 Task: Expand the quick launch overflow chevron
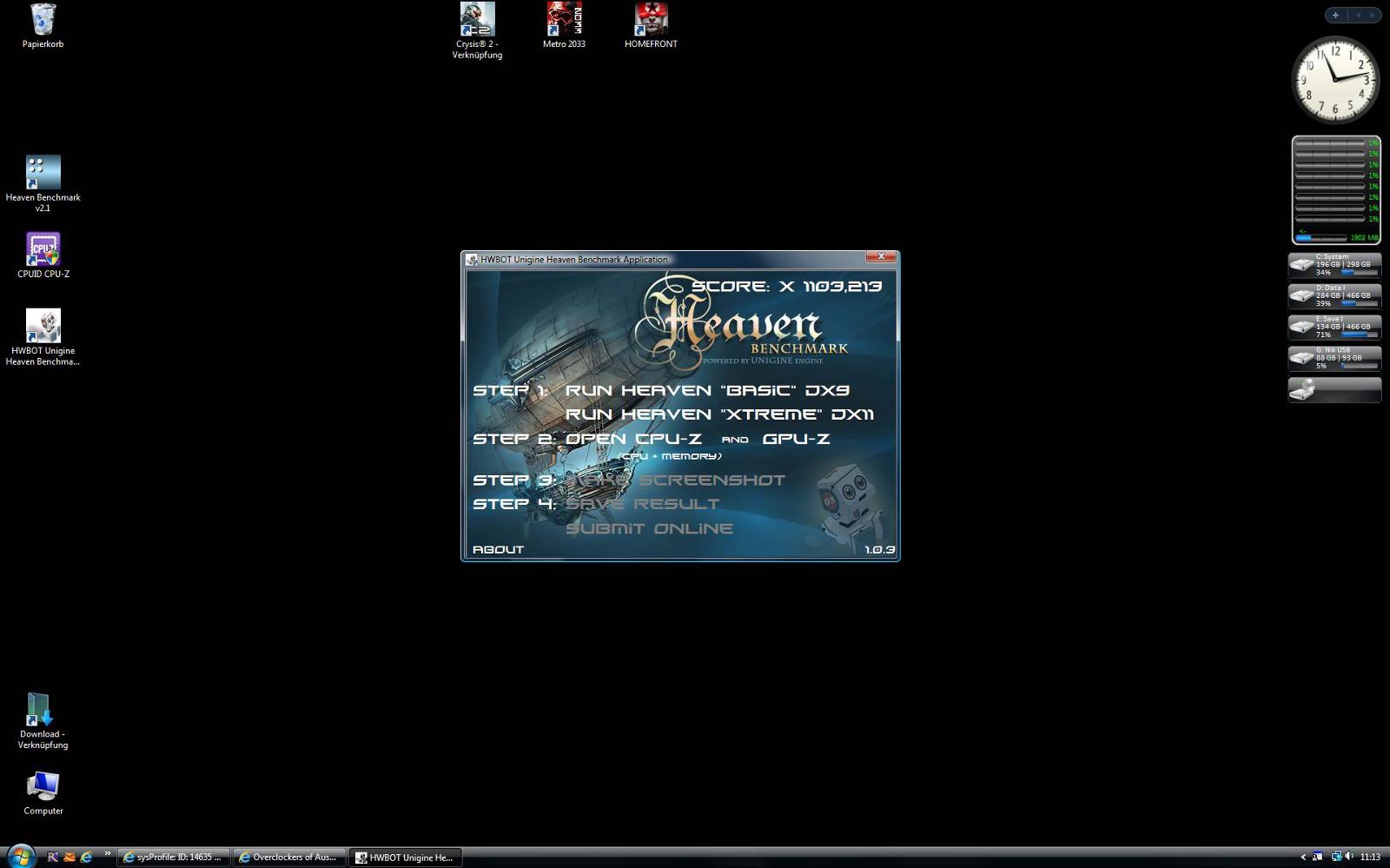[x=108, y=855]
